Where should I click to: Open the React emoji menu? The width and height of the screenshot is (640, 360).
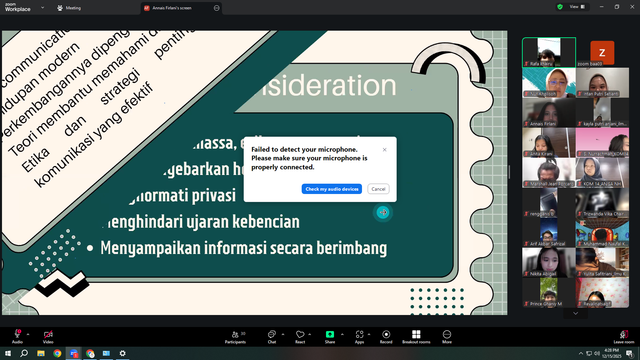point(300,337)
